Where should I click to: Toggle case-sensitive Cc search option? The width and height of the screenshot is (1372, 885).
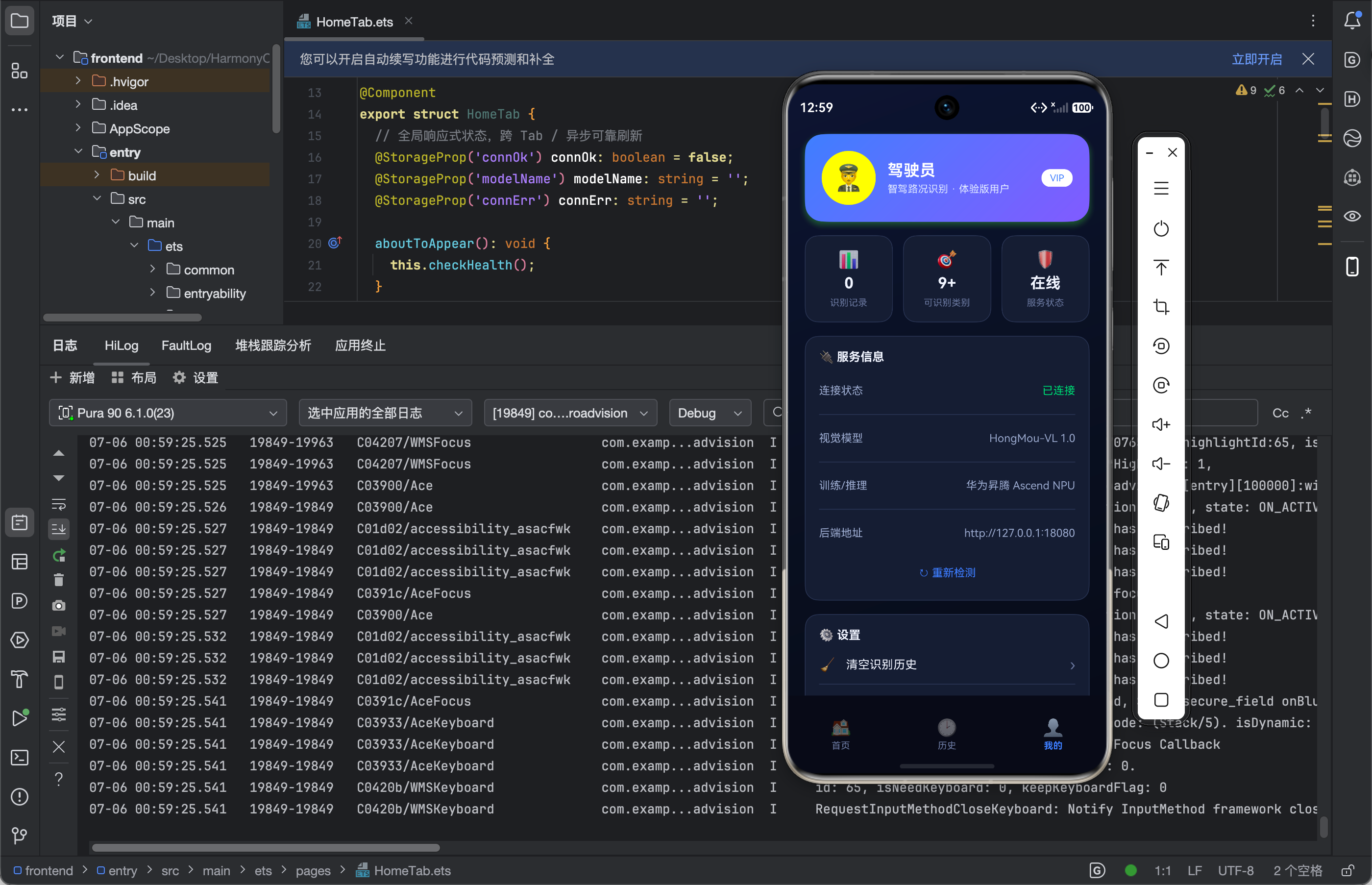[x=1281, y=413]
